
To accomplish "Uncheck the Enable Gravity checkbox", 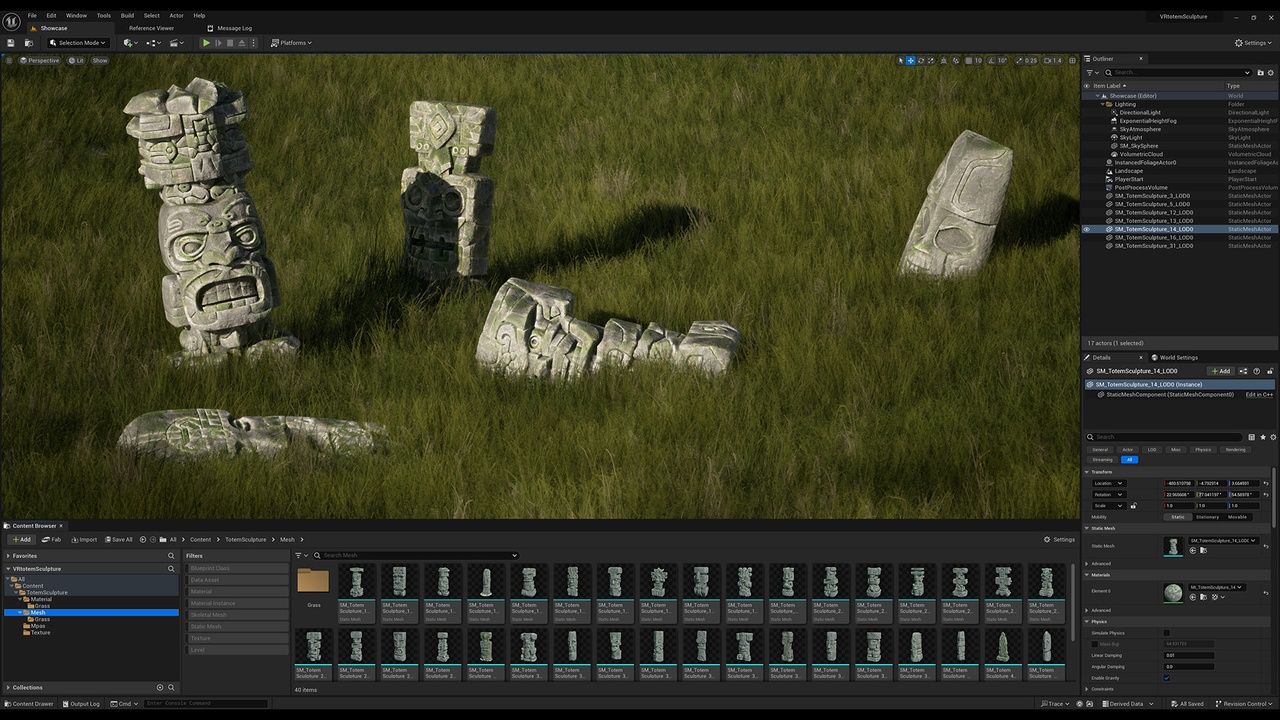I will tap(1166, 678).
